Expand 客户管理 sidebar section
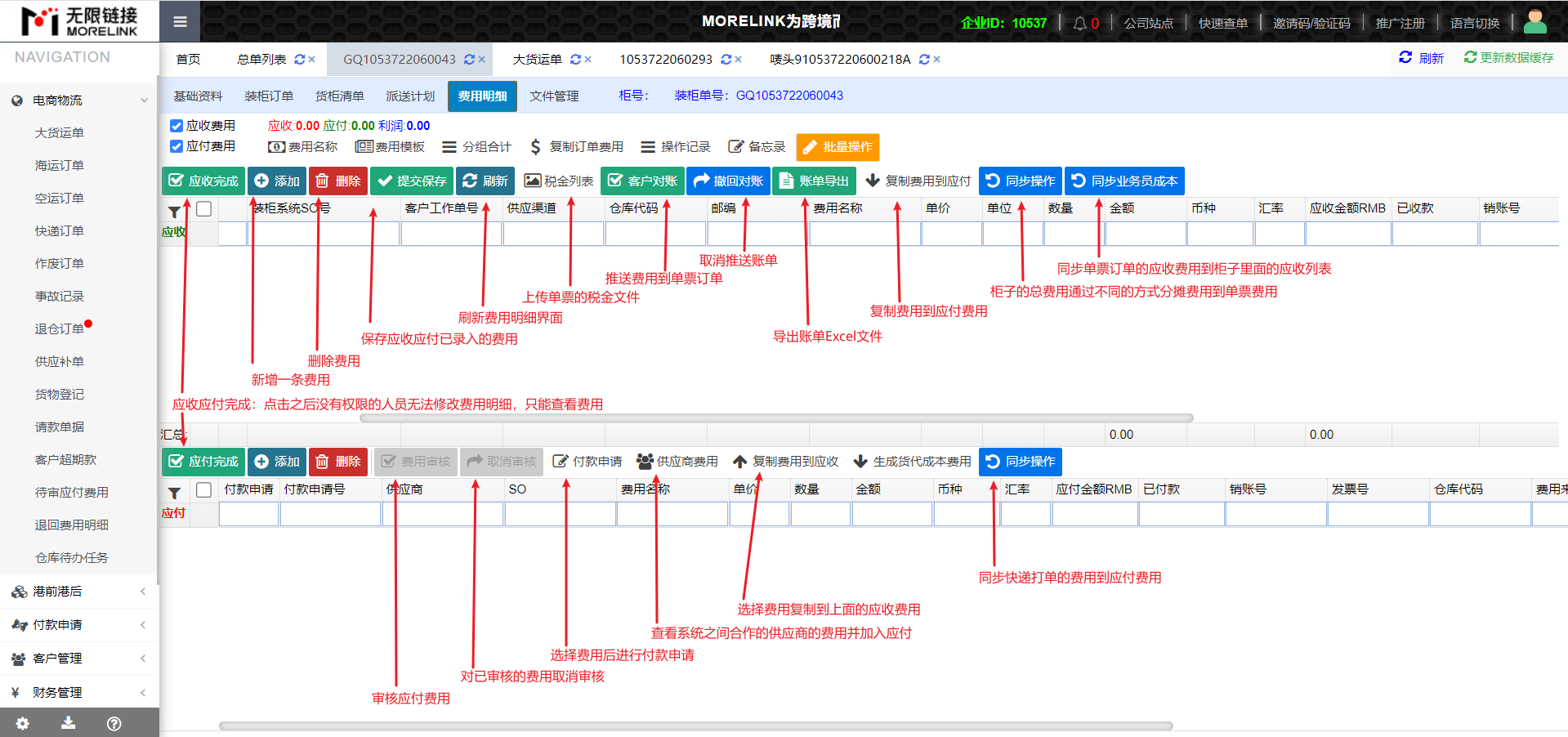 78,659
